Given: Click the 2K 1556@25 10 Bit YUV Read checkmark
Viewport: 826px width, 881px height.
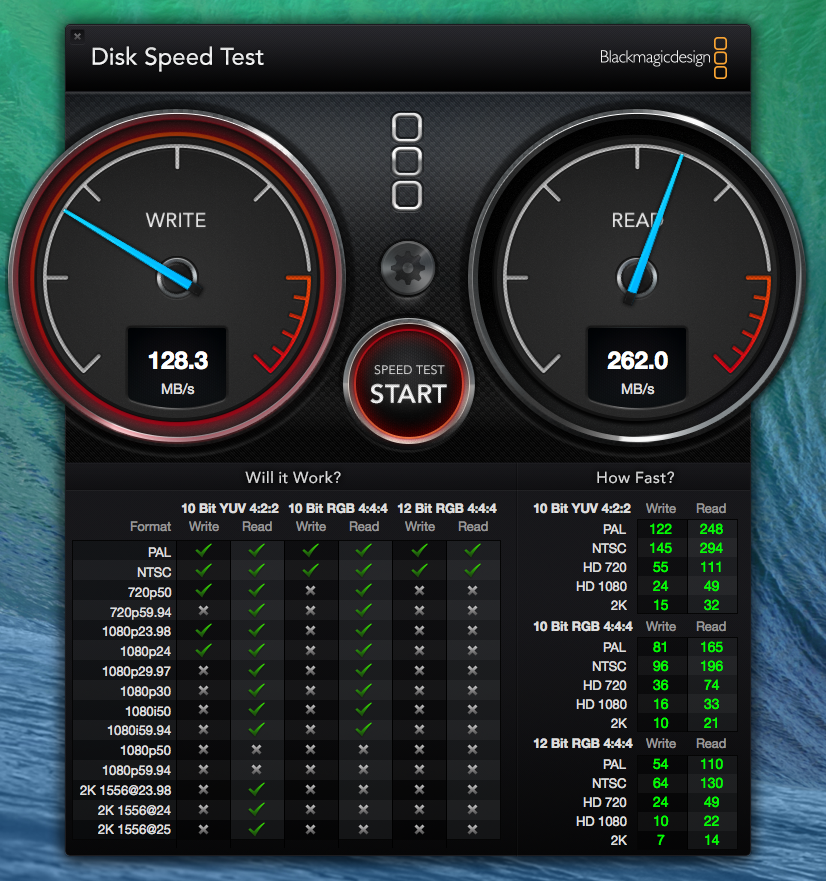Looking at the screenshot, I should tap(257, 829).
